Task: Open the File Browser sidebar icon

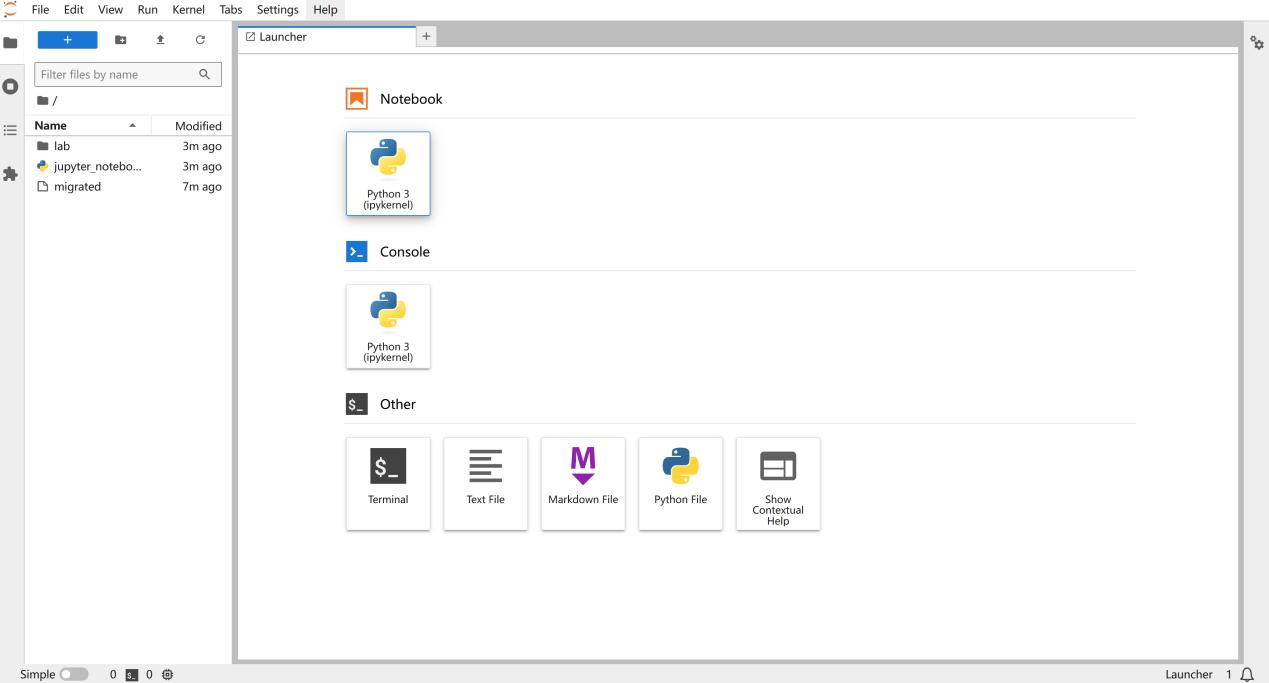Action: pos(11,43)
